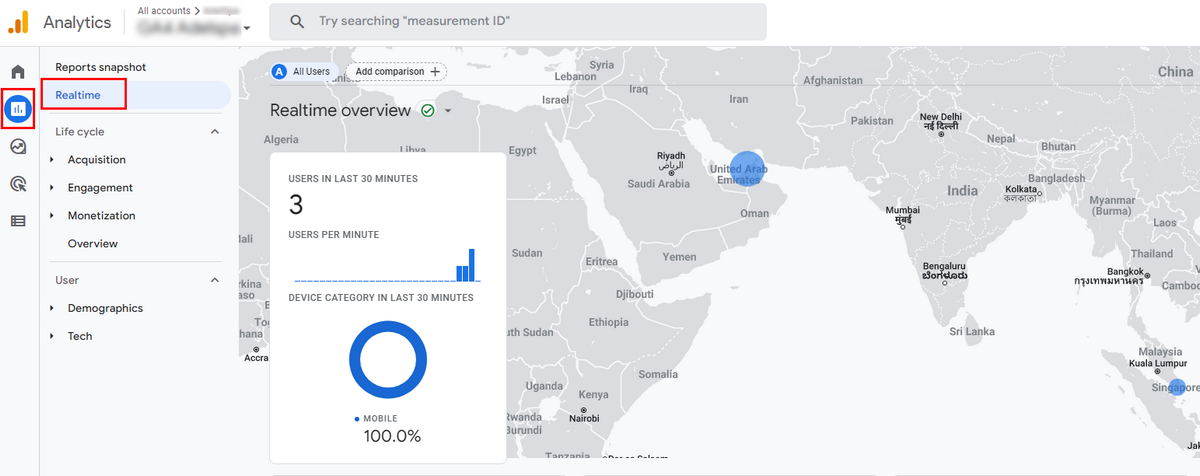Expand the Tech arrow

pyautogui.click(x=52, y=337)
